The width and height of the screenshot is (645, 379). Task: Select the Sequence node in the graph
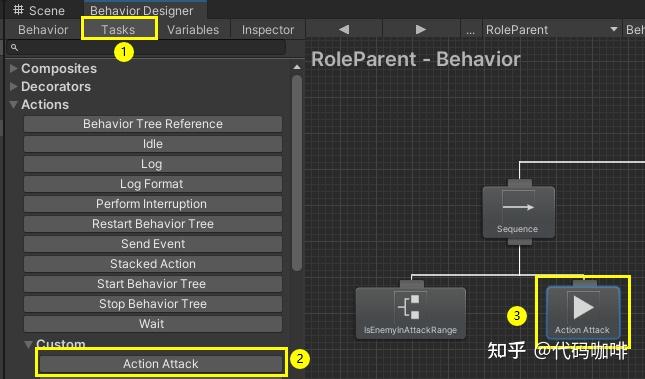tap(518, 212)
